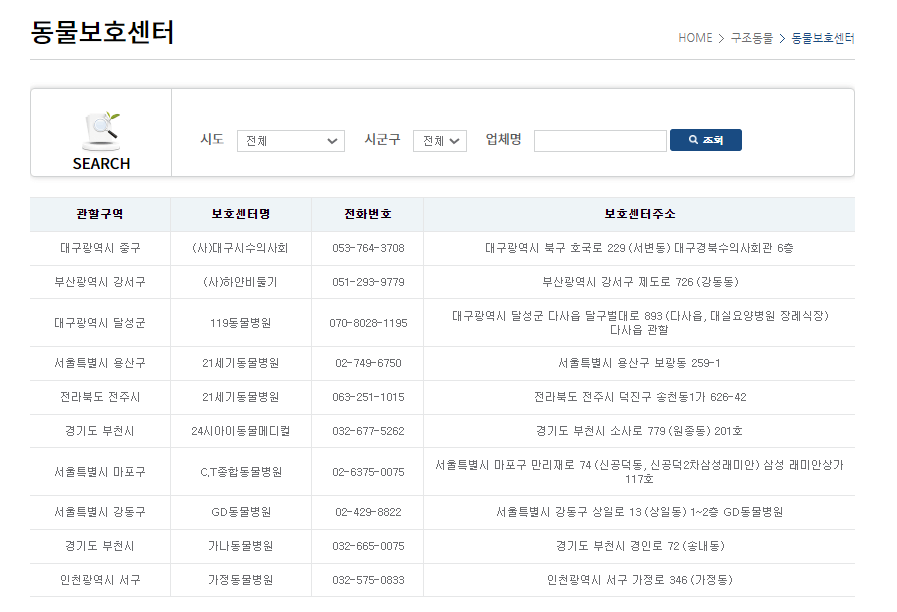Select the 동물보호센터 breadcrumb item
The height and width of the screenshot is (612, 897).
[821, 37]
